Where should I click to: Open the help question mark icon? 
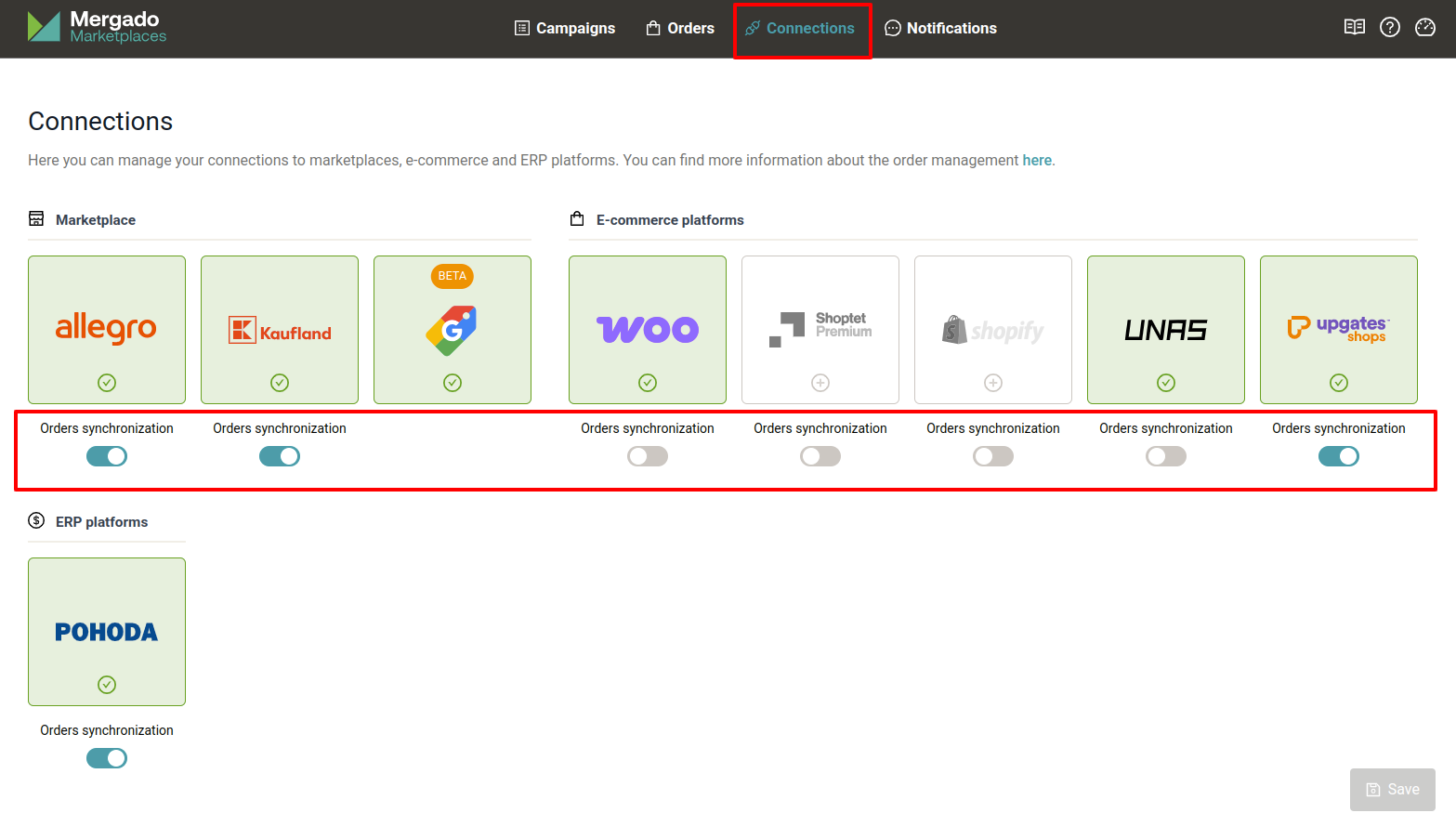[x=1390, y=27]
